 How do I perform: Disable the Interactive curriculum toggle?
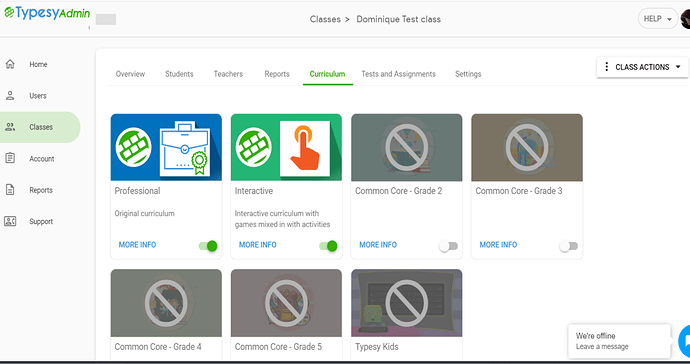(328, 246)
